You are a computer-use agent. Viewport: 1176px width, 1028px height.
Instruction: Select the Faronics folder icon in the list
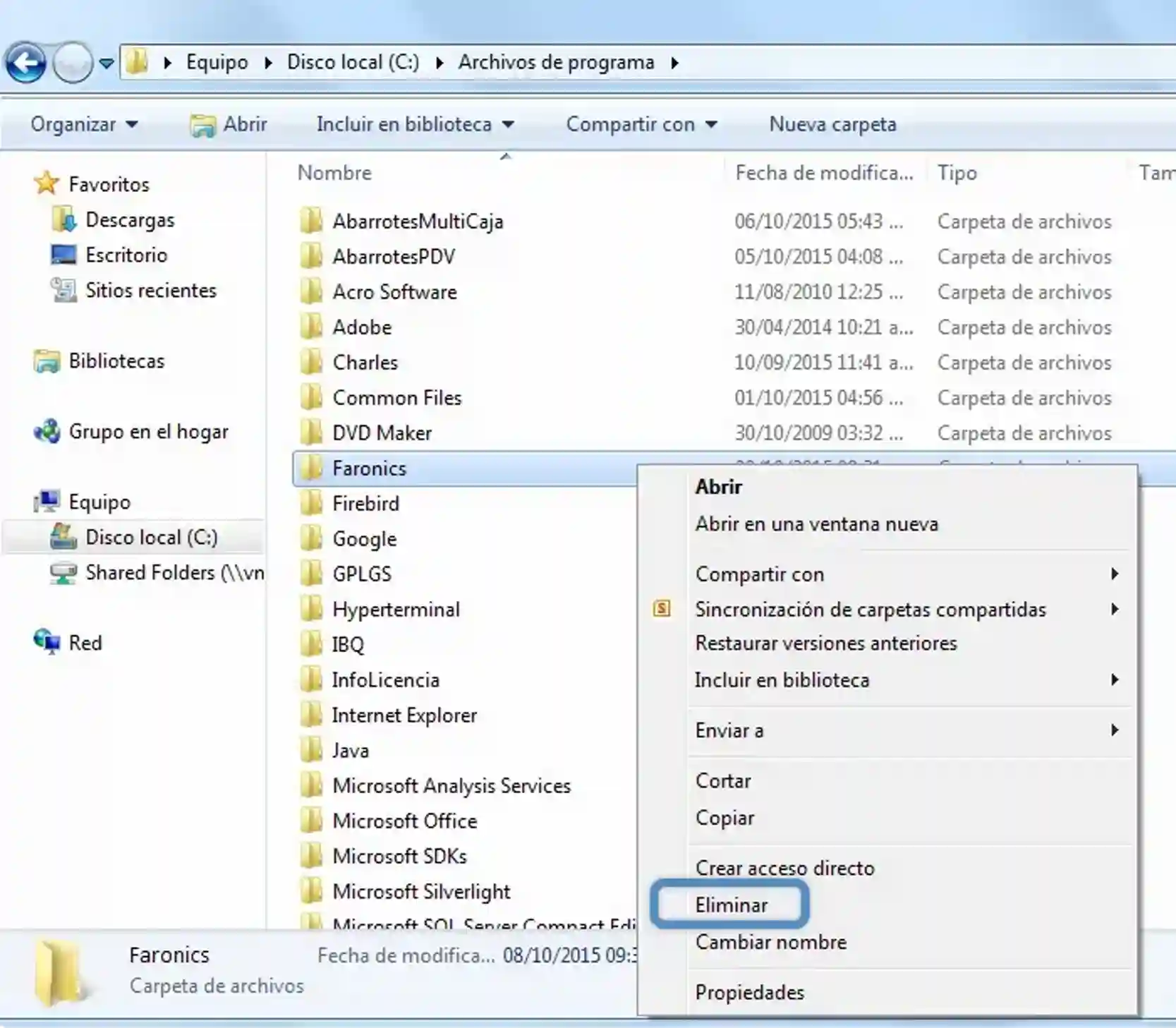[x=311, y=468]
